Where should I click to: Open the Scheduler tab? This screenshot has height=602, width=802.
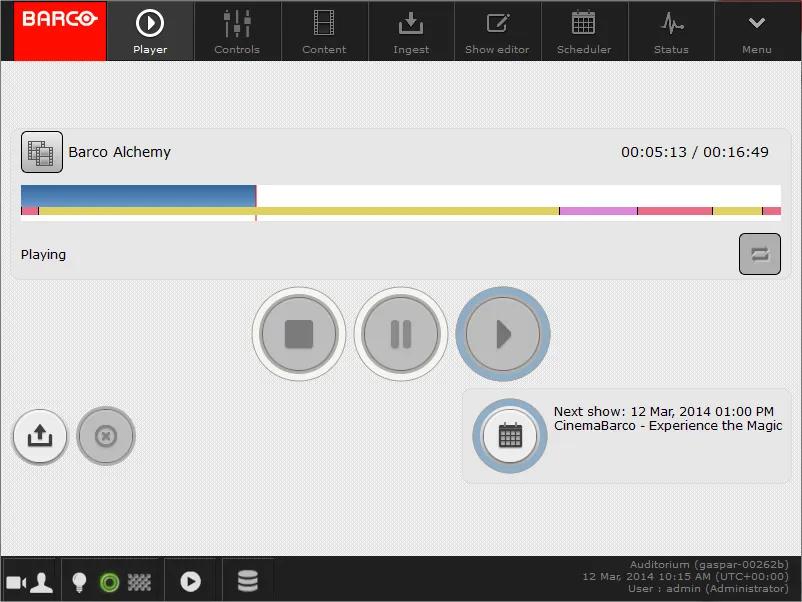(583, 31)
